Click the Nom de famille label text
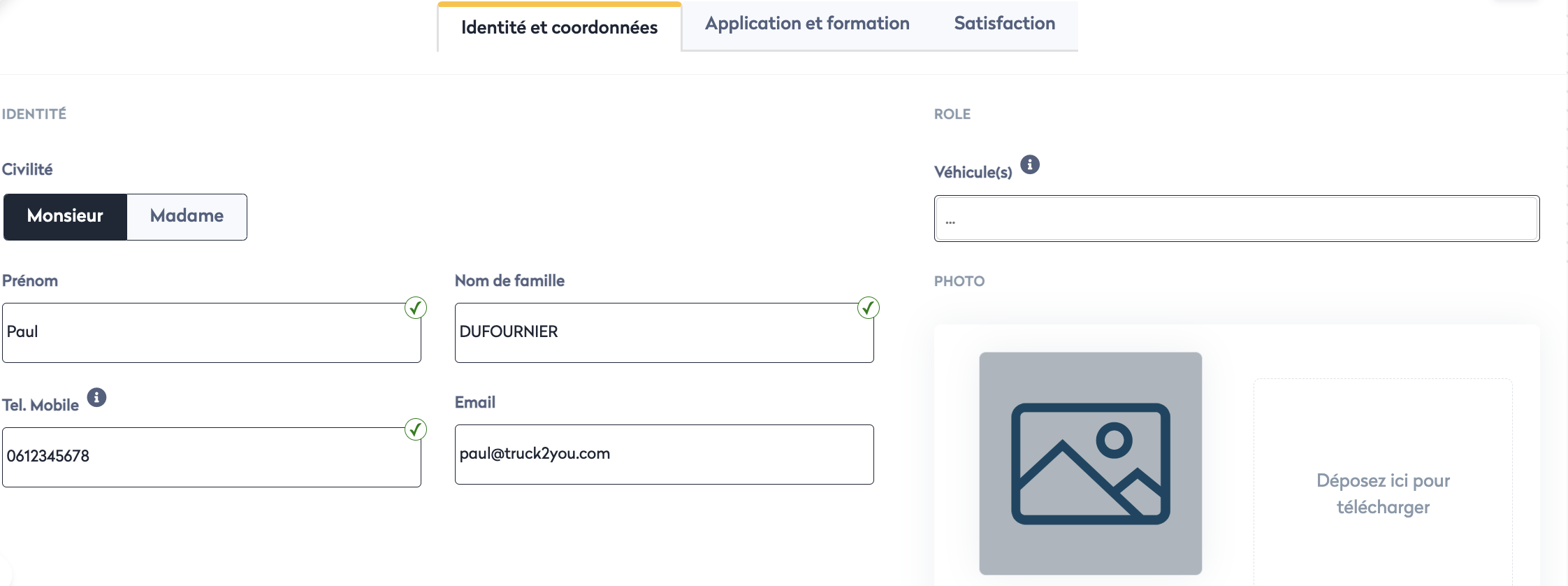The height and width of the screenshot is (586, 1568). pyautogui.click(x=509, y=280)
